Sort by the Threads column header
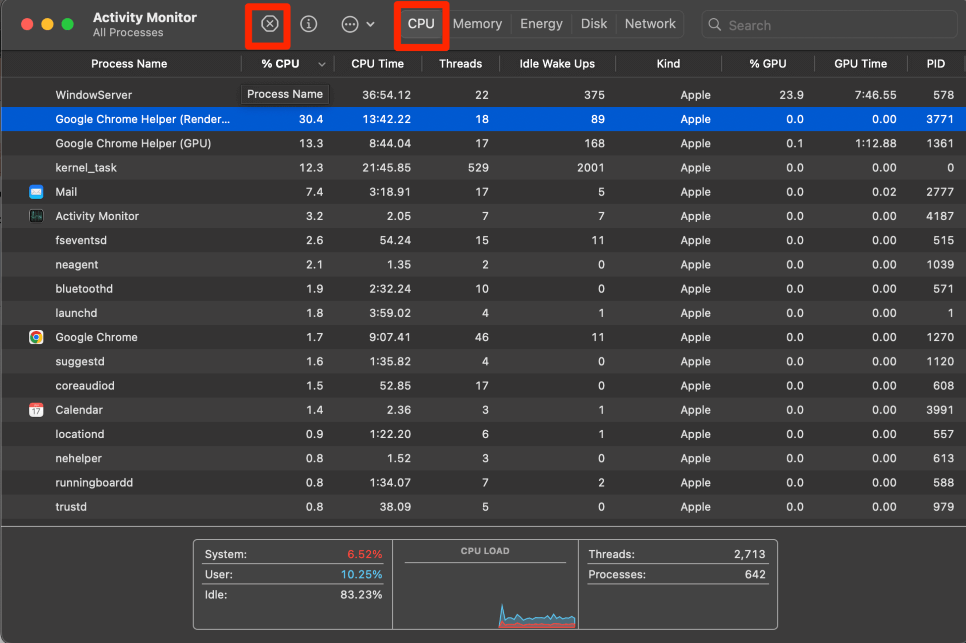This screenshot has width=966, height=643. pyautogui.click(x=460, y=64)
